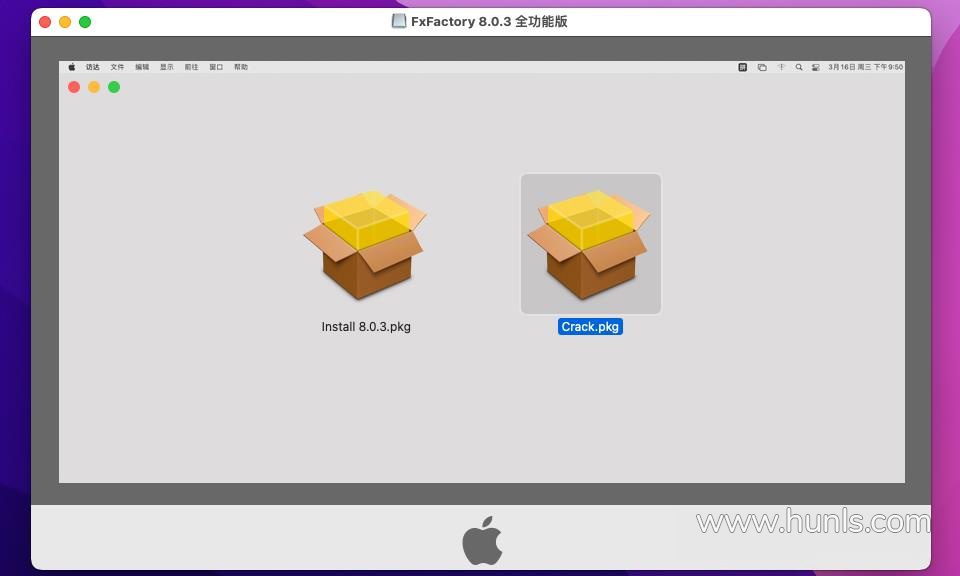The width and height of the screenshot is (960, 576).
Task: Click the screen mirroring icon in menu bar
Action: pos(762,67)
